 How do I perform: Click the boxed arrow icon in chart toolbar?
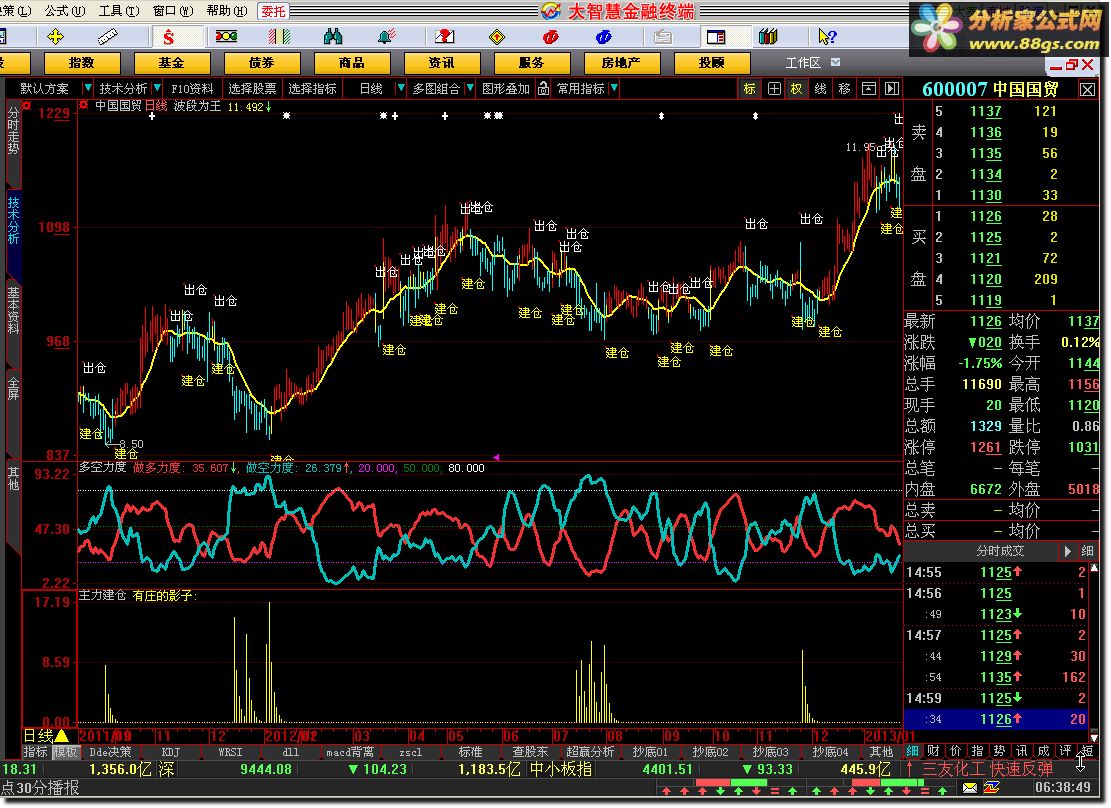[869, 89]
